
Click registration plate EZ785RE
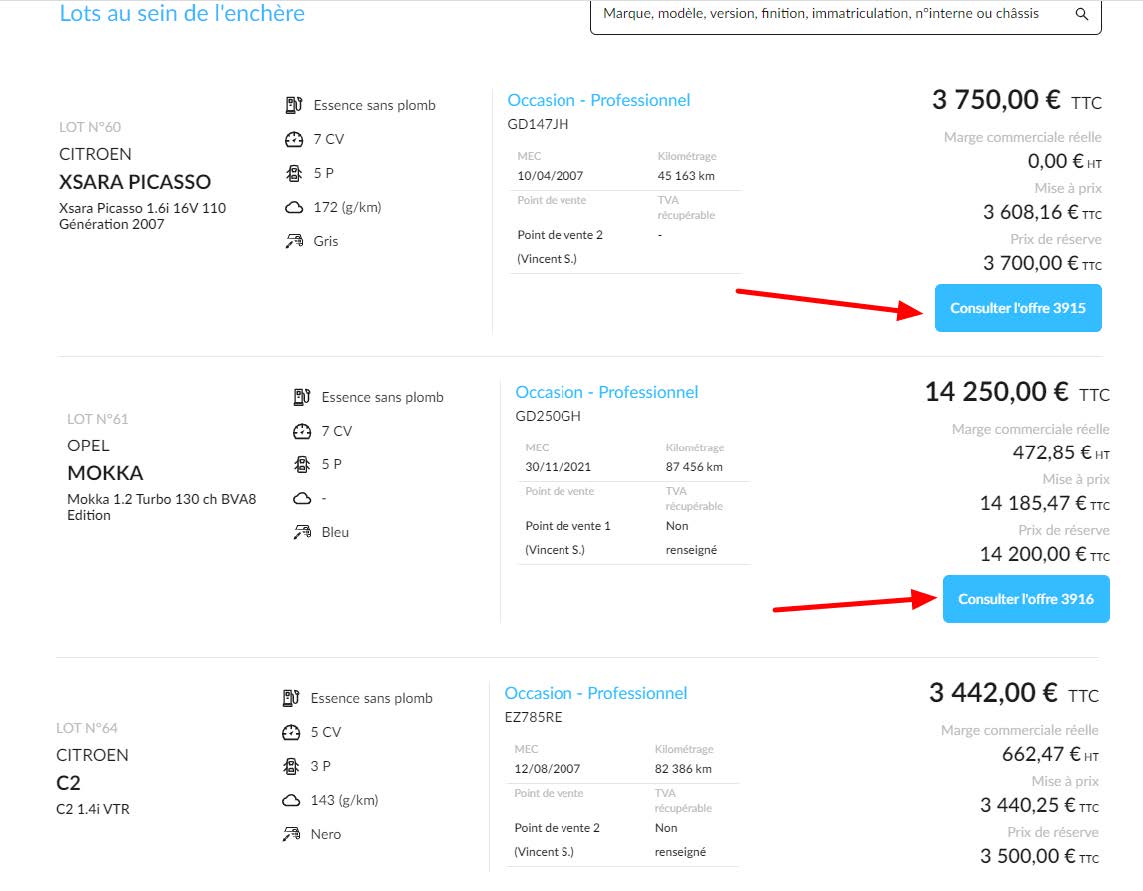tap(534, 717)
